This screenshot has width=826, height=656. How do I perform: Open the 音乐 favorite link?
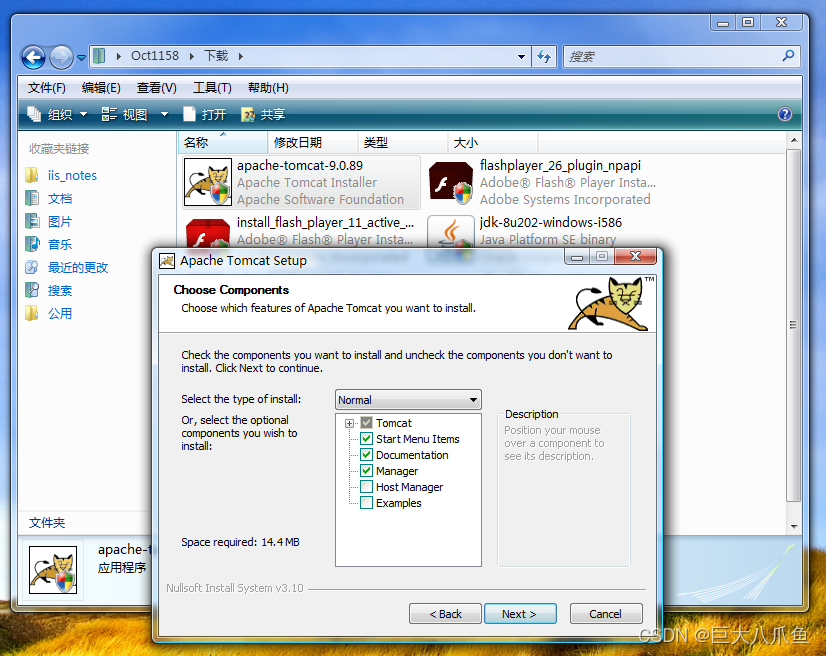[x=60, y=244]
